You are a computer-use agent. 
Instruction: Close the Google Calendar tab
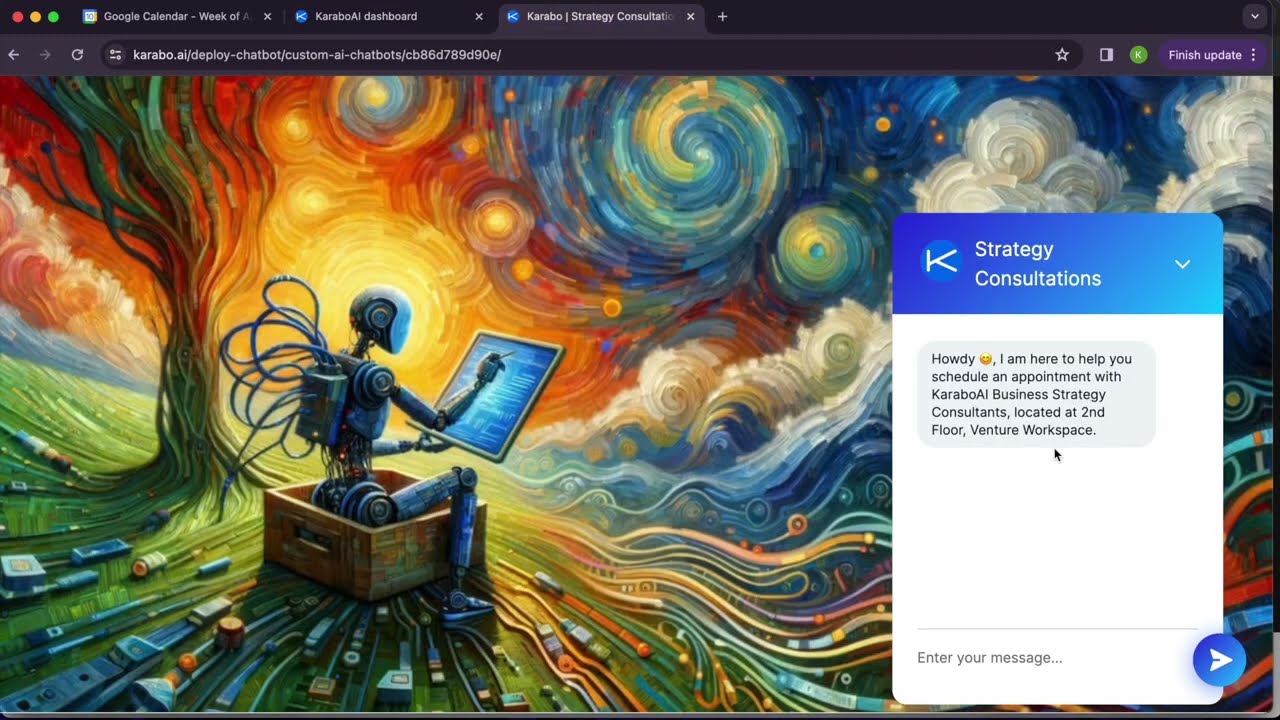pyautogui.click(x=267, y=16)
